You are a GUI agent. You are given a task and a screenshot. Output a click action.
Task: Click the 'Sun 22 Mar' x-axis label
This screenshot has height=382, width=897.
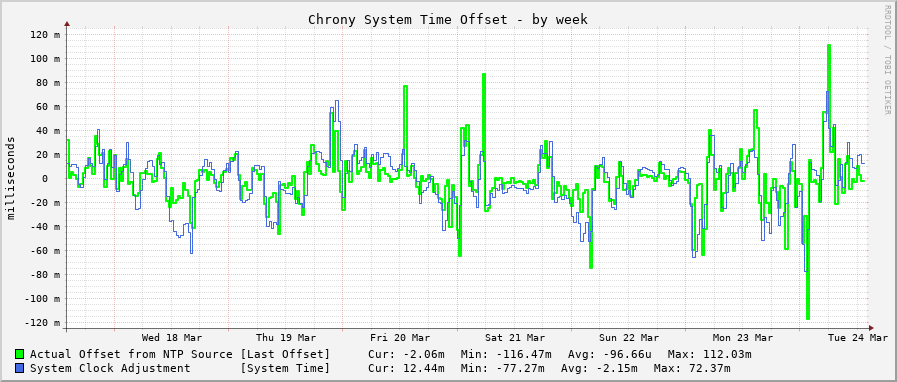point(629,337)
